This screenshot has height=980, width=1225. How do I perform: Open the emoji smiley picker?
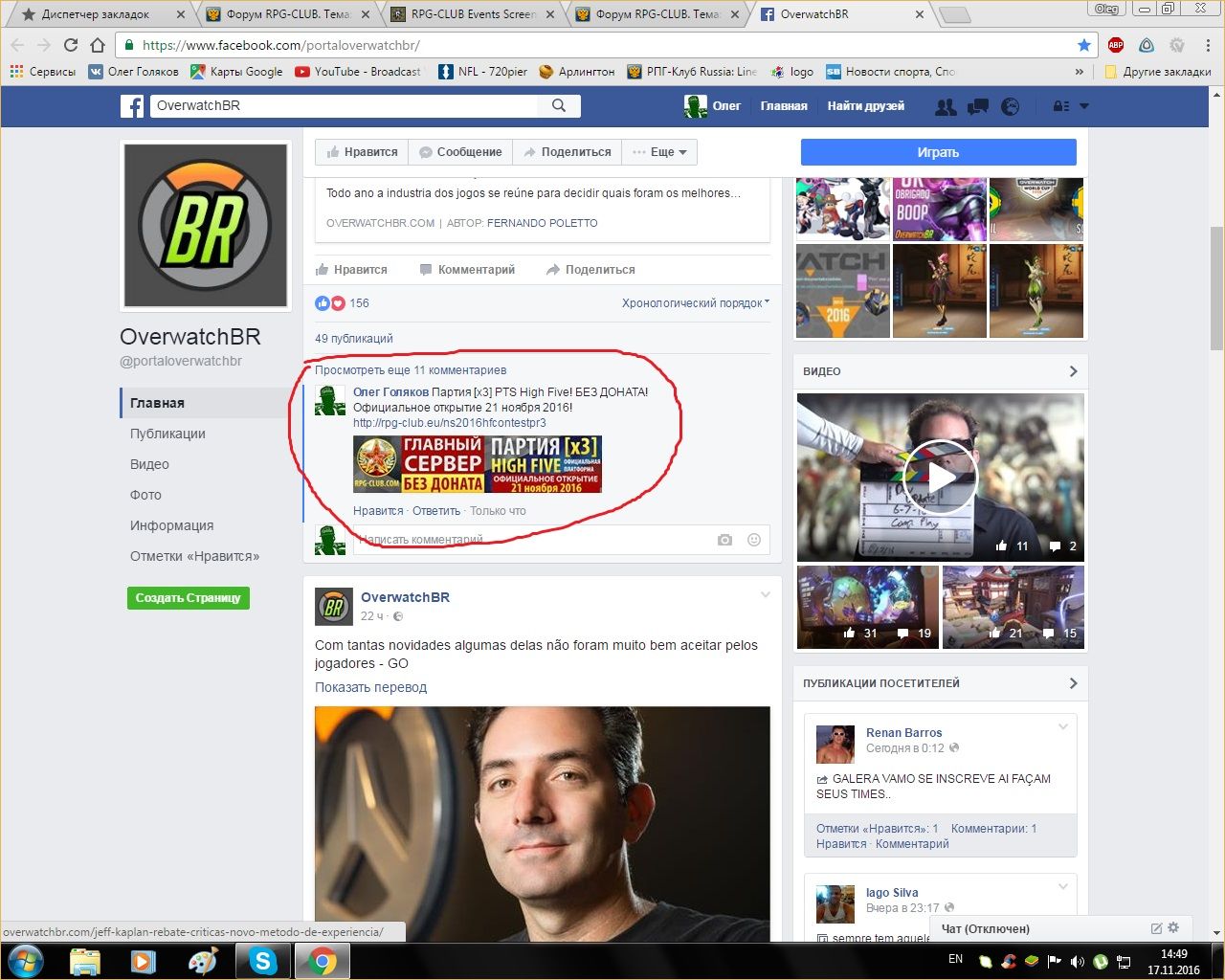pyautogui.click(x=754, y=540)
